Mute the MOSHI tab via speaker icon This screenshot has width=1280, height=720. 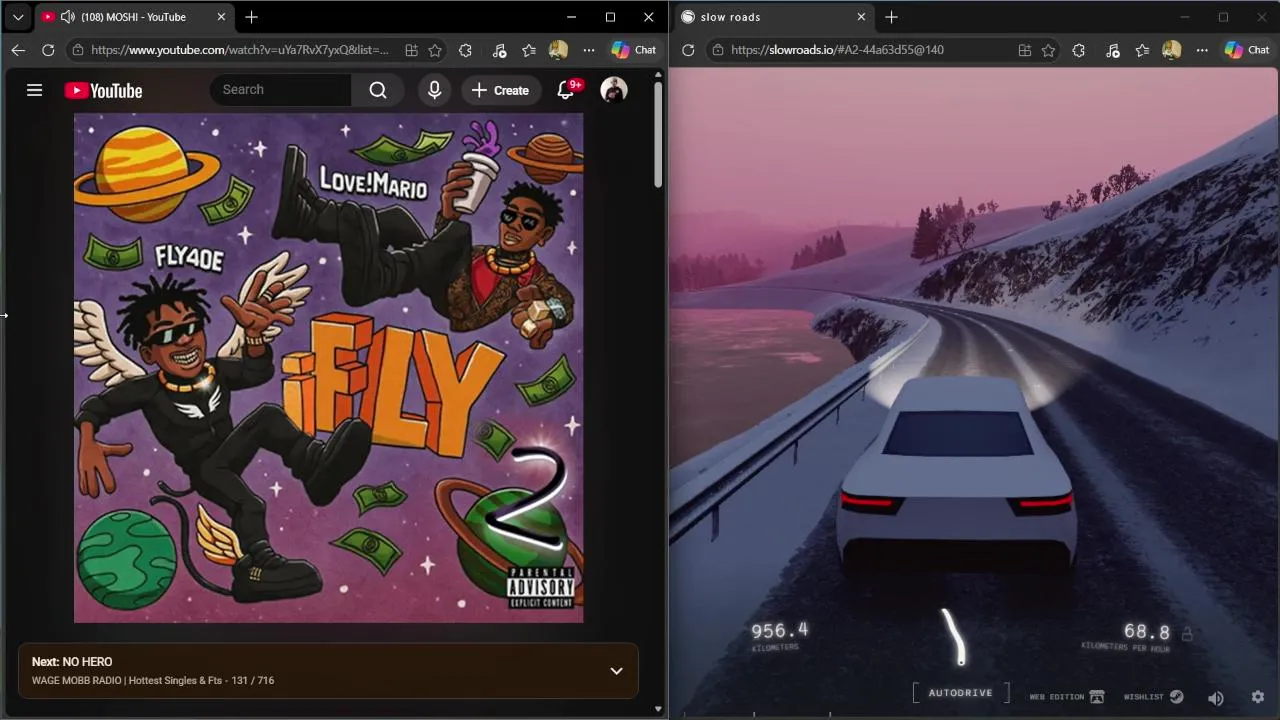coord(68,17)
